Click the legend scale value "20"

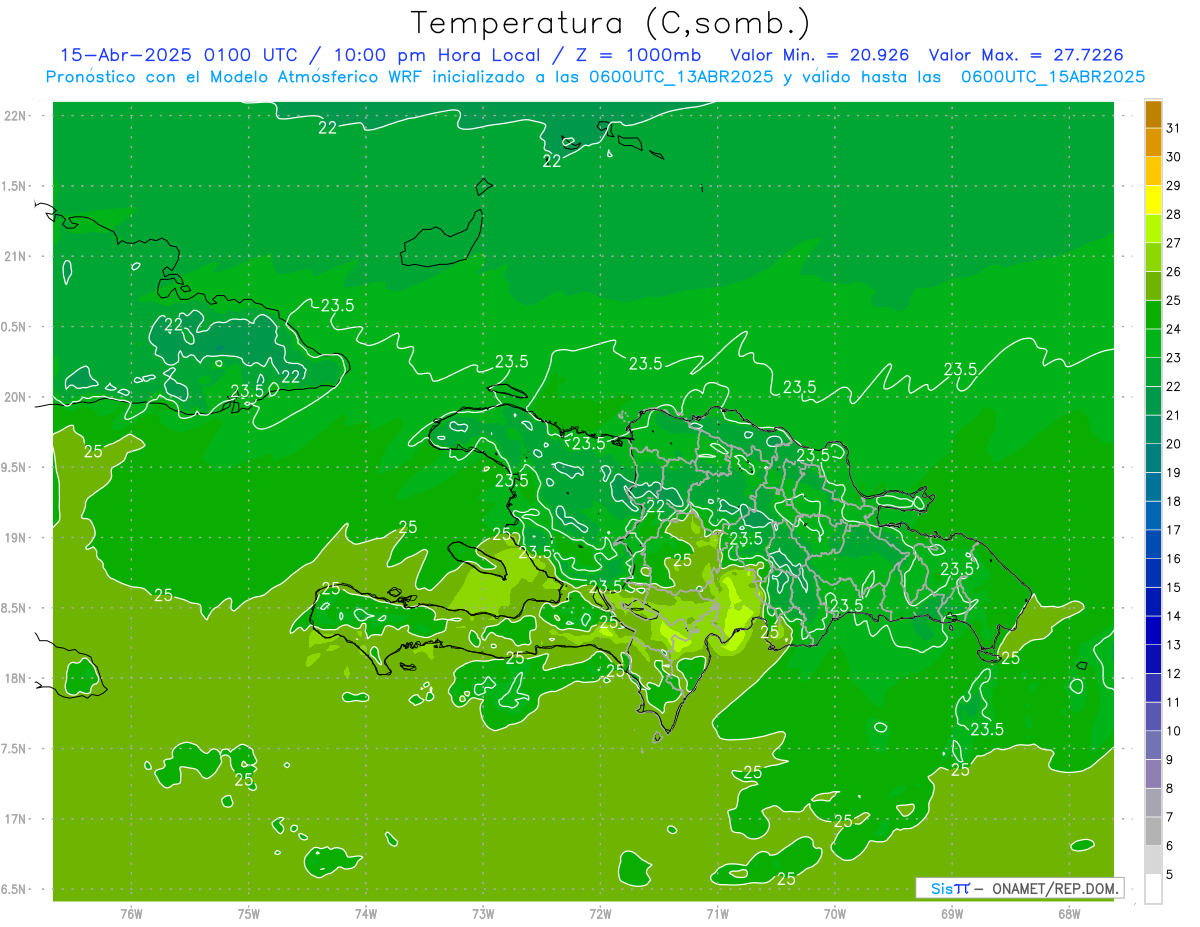pyautogui.click(x=1173, y=444)
